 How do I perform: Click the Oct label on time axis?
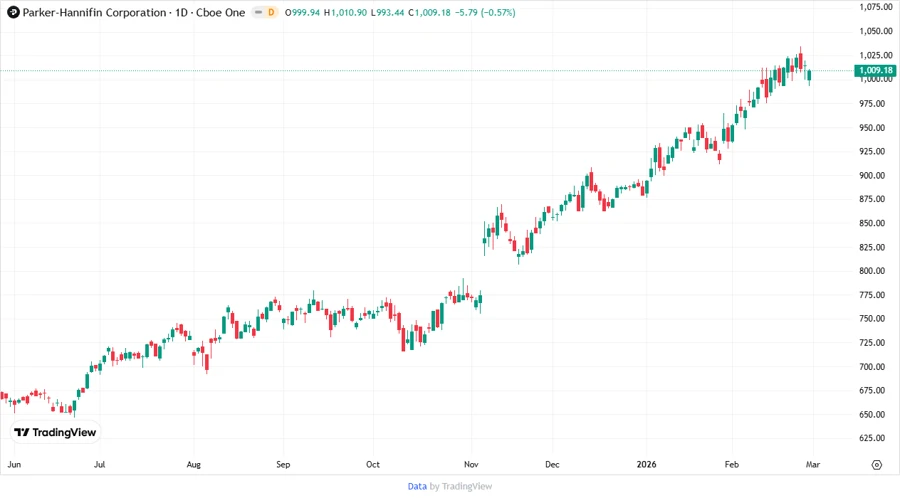coord(373,464)
